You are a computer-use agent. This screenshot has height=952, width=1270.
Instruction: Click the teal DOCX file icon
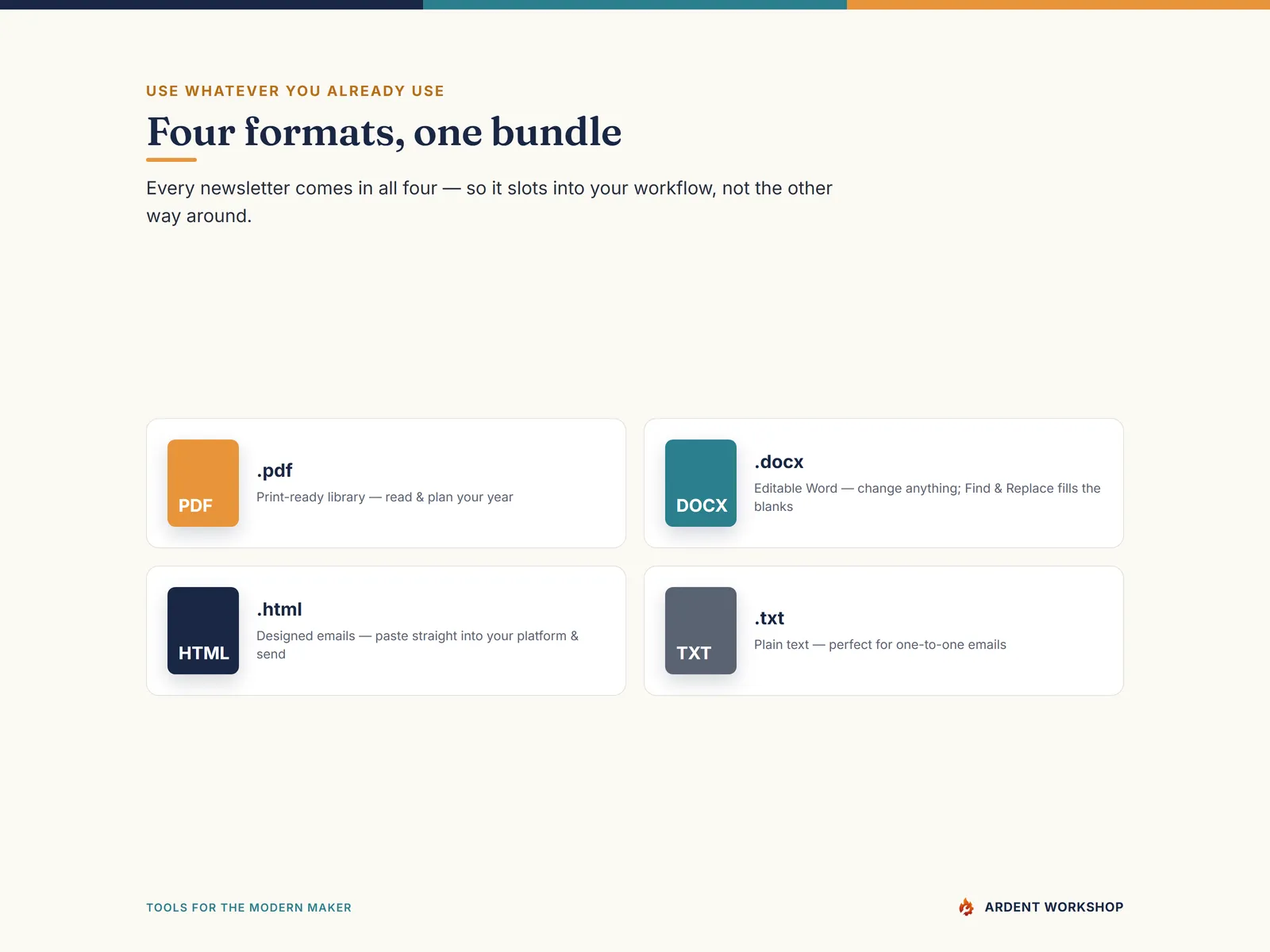(x=701, y=483)
